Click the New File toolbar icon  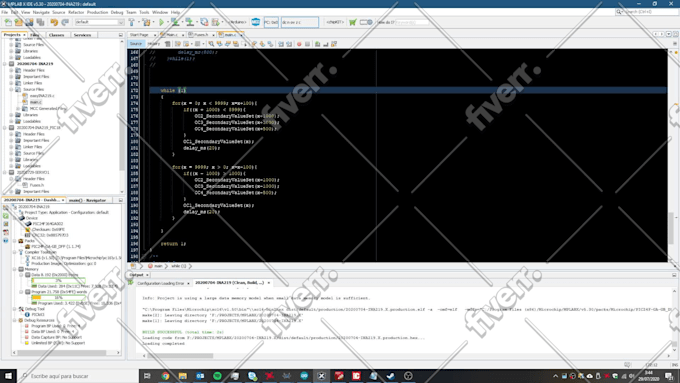point(8,22)
